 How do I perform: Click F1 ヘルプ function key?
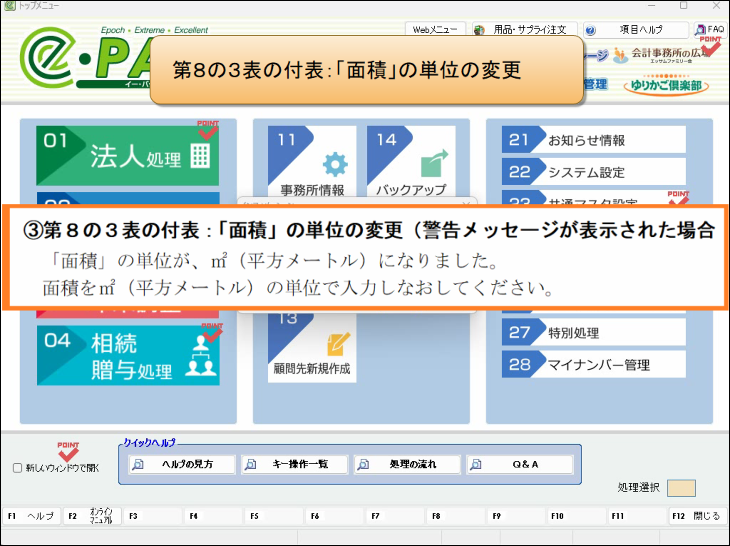pos(32,516)
